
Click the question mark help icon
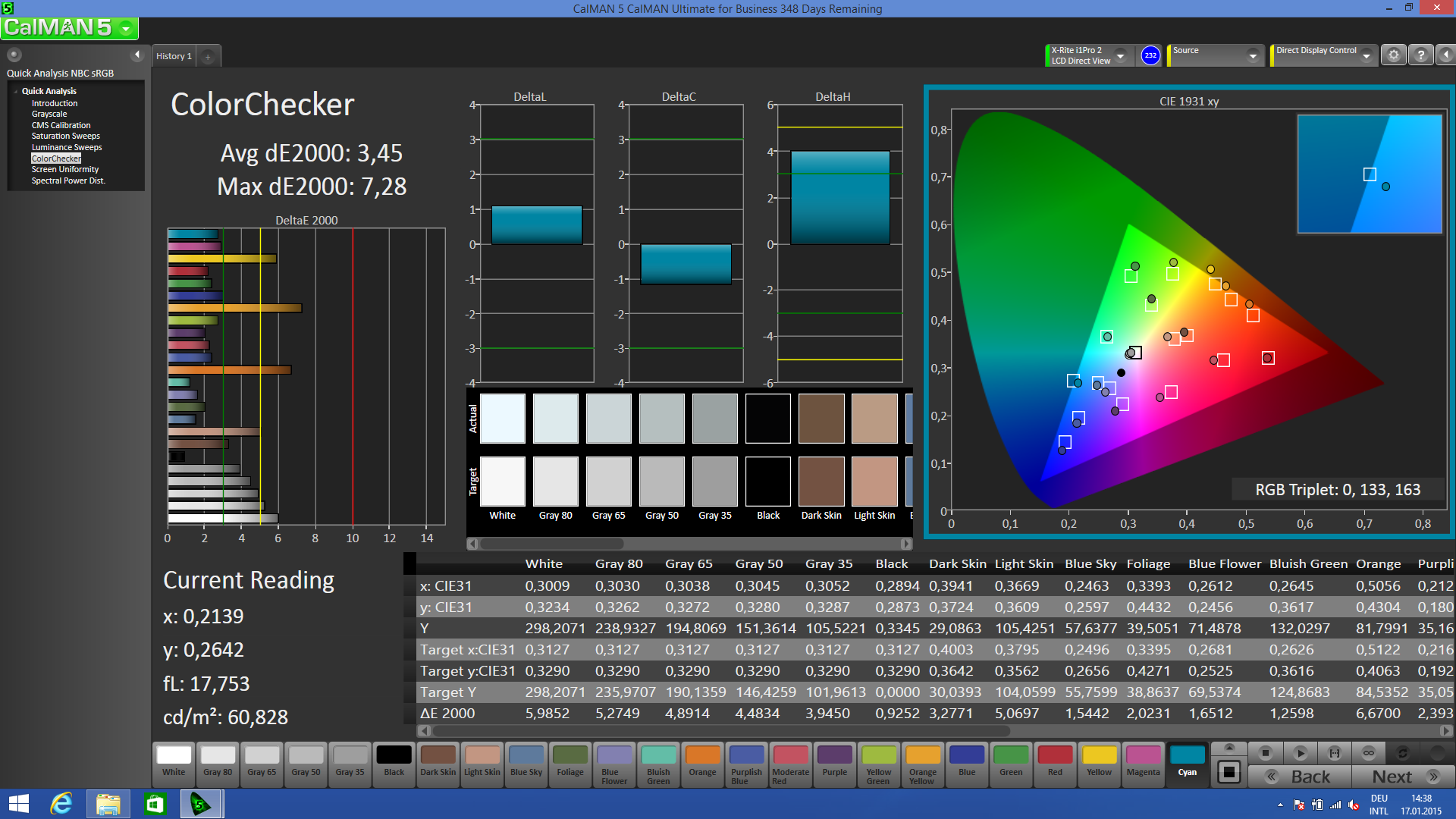1421,55
